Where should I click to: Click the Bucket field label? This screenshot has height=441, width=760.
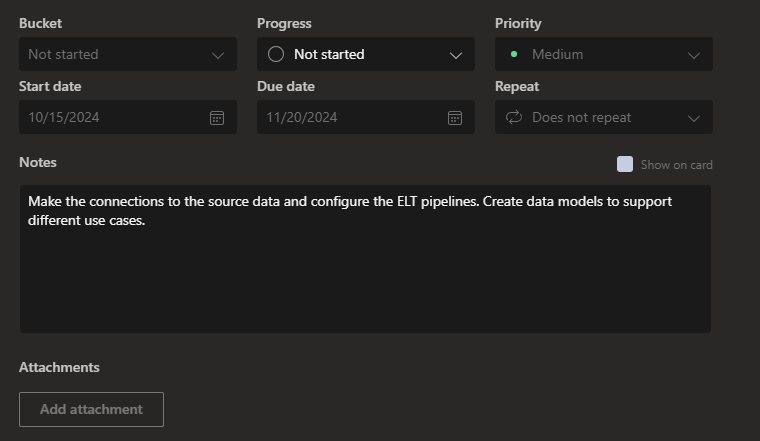point(40,23)
